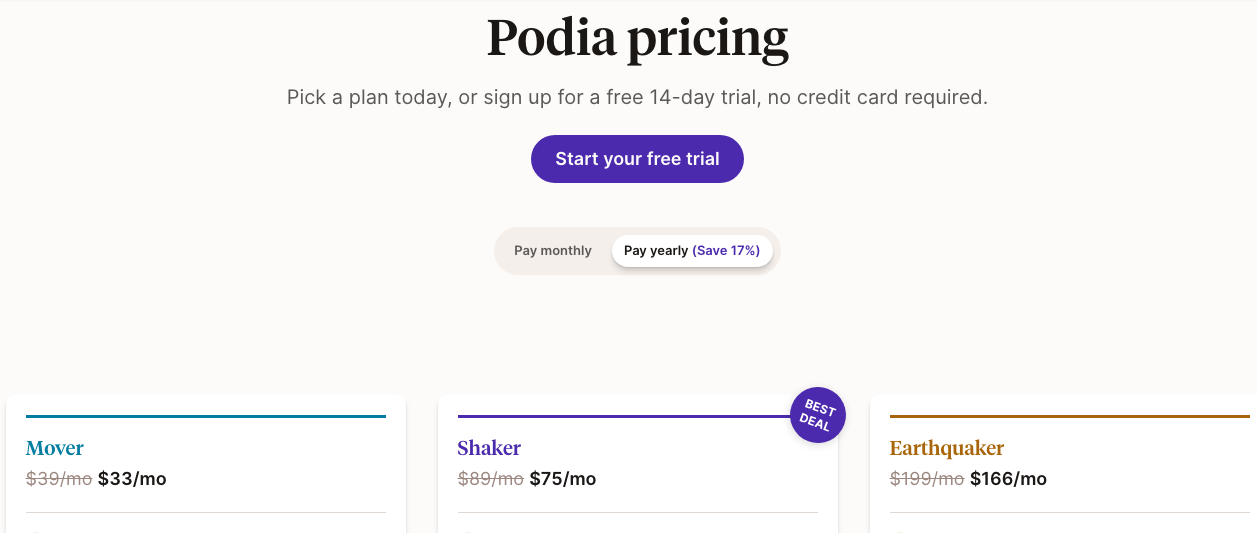The width and height of the screenshot is (1257, 533).
Task: Click the Mover $33/mo yearly price
Action: click(x=132, y=479)
